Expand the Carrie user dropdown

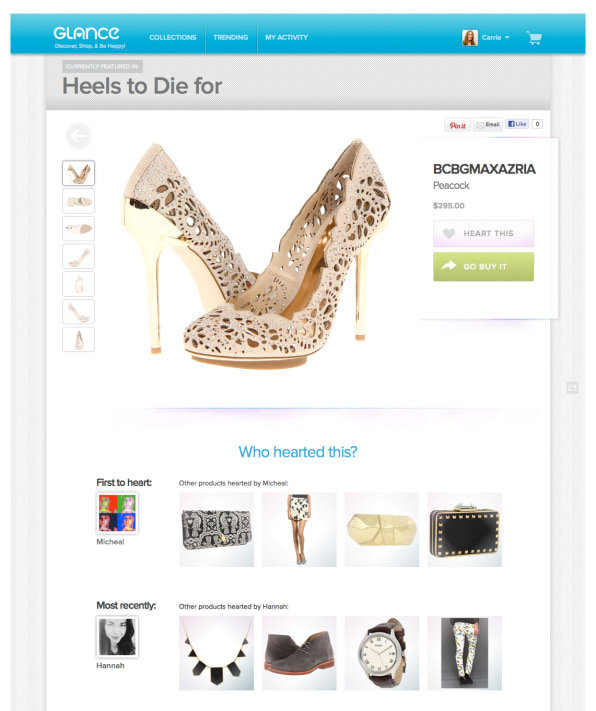(x=495, y=38)
